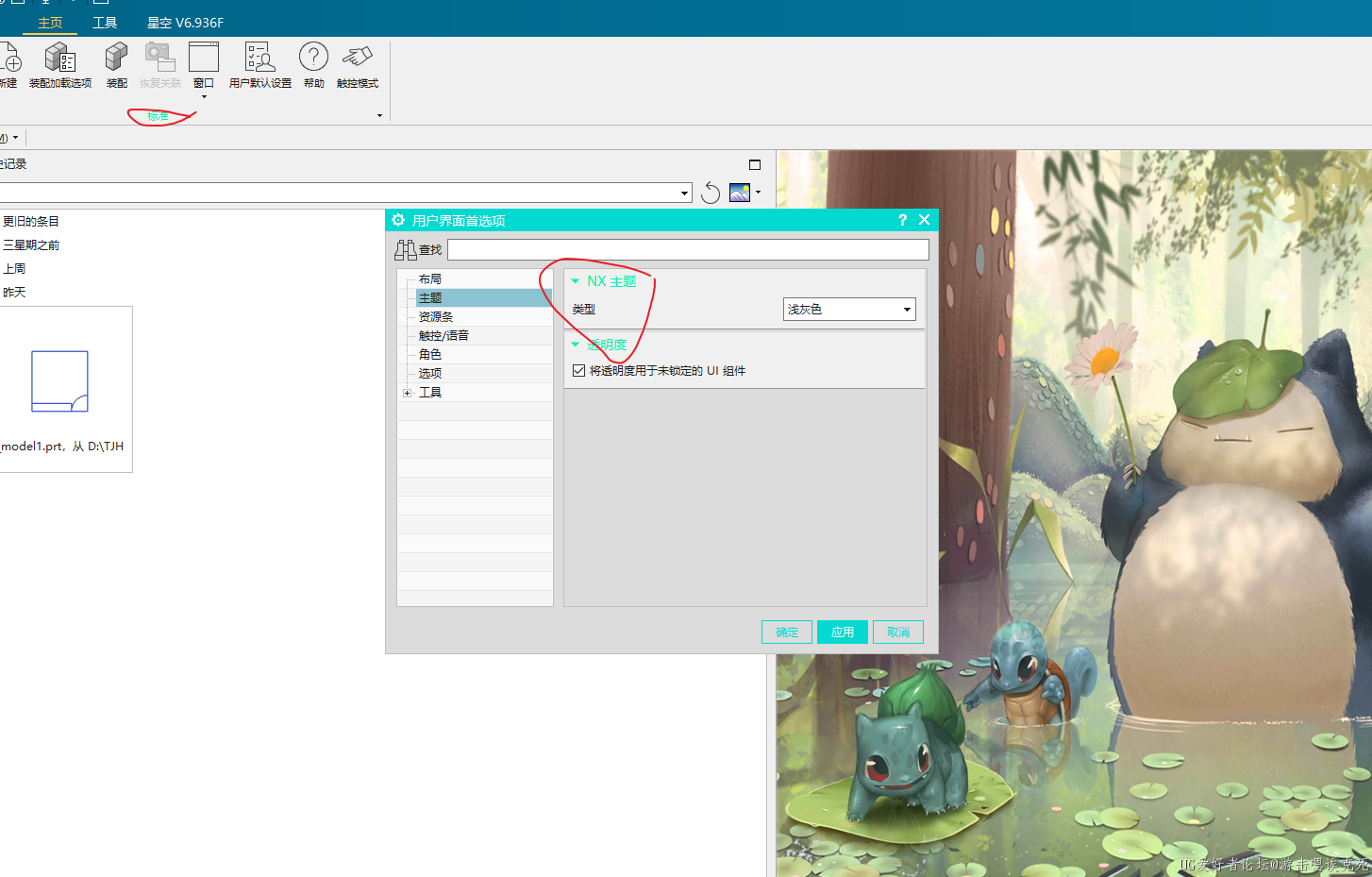Click the _model1.prt file name label
Screen dimensions: 1372x877
point(62,447)
